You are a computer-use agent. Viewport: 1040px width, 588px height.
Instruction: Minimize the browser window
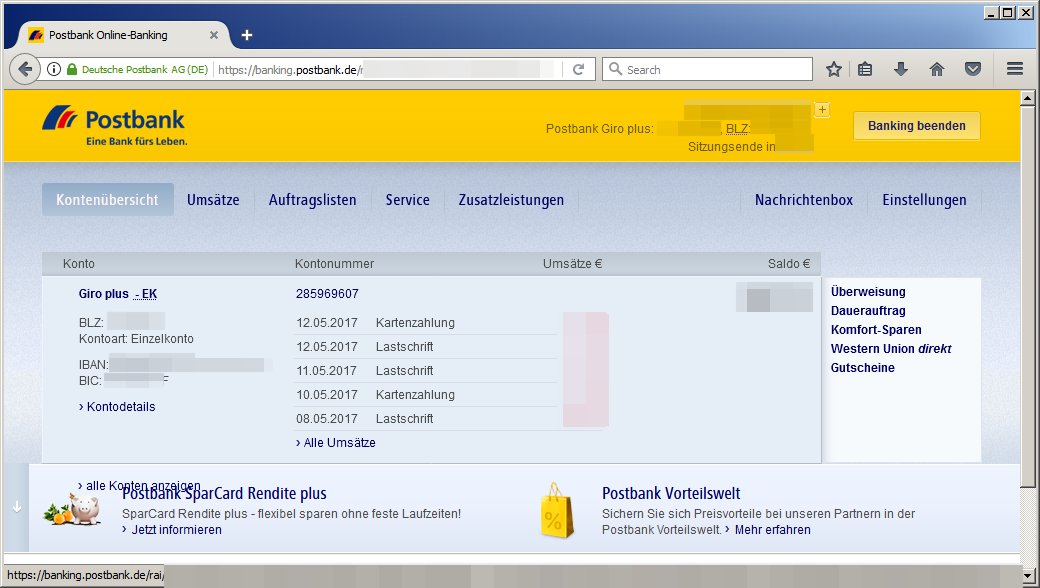tap(992, 13)
